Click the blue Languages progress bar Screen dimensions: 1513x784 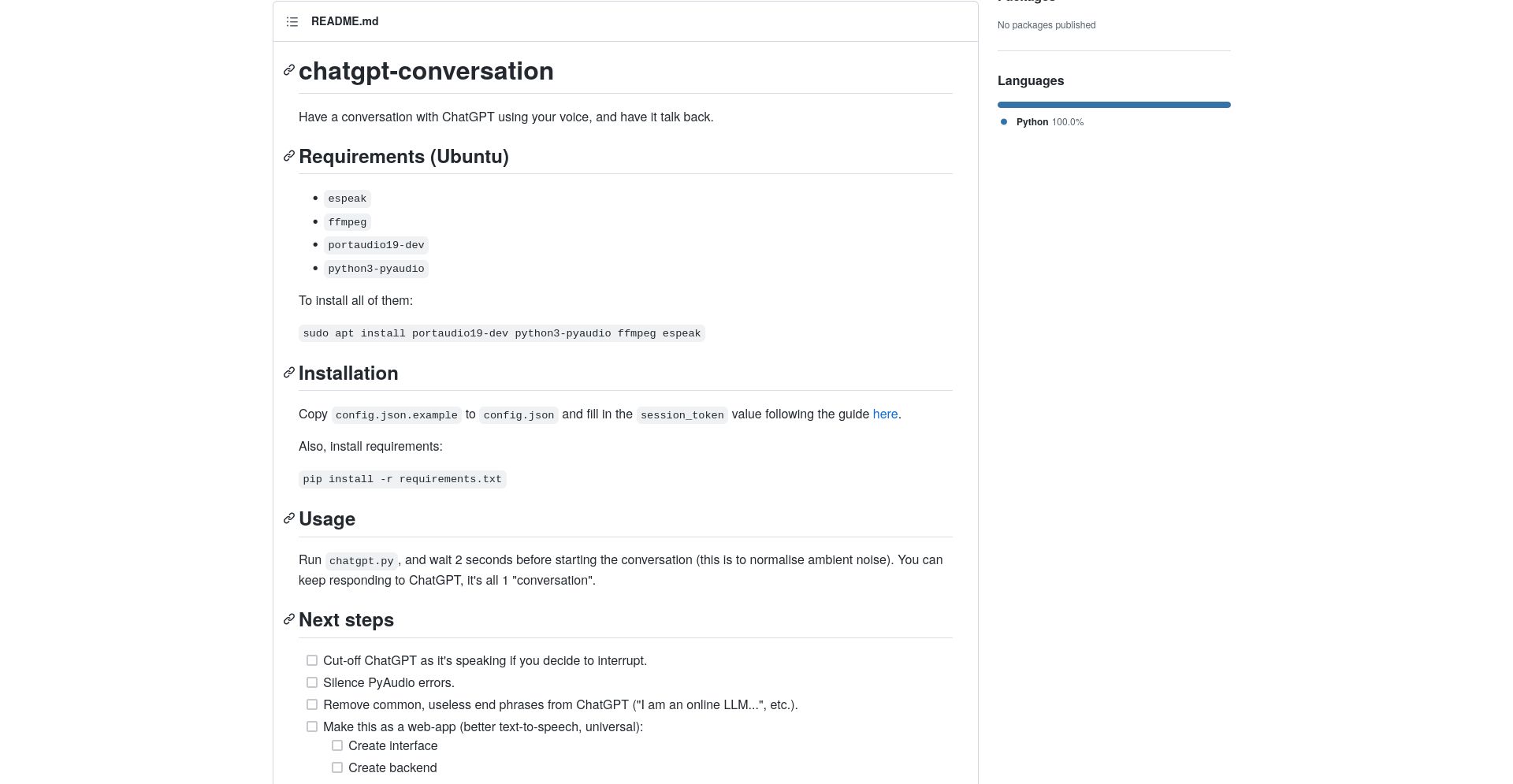pyautogui.click(x=1113, y=105)
